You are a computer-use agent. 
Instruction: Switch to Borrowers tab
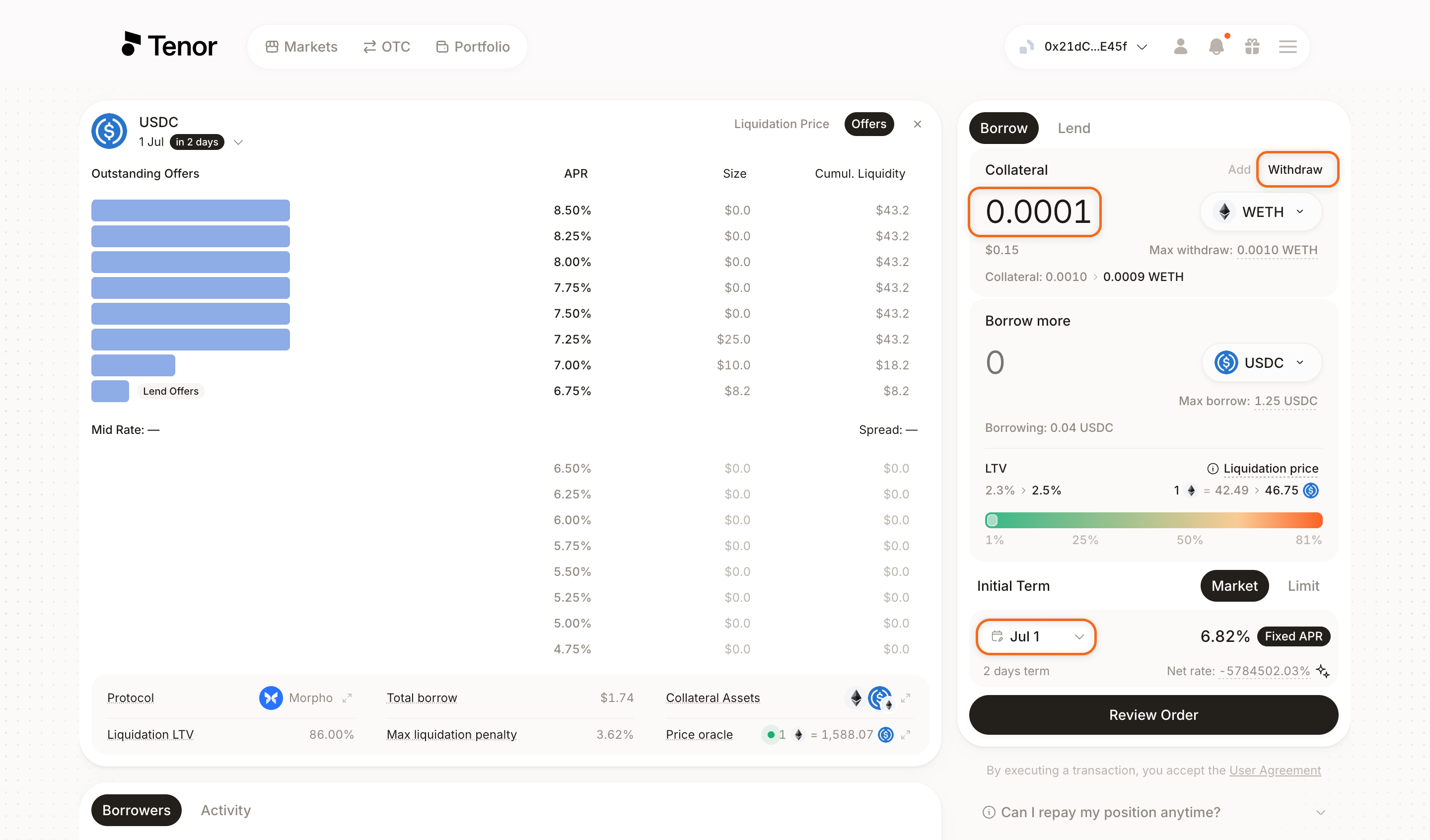pos(136,810)
